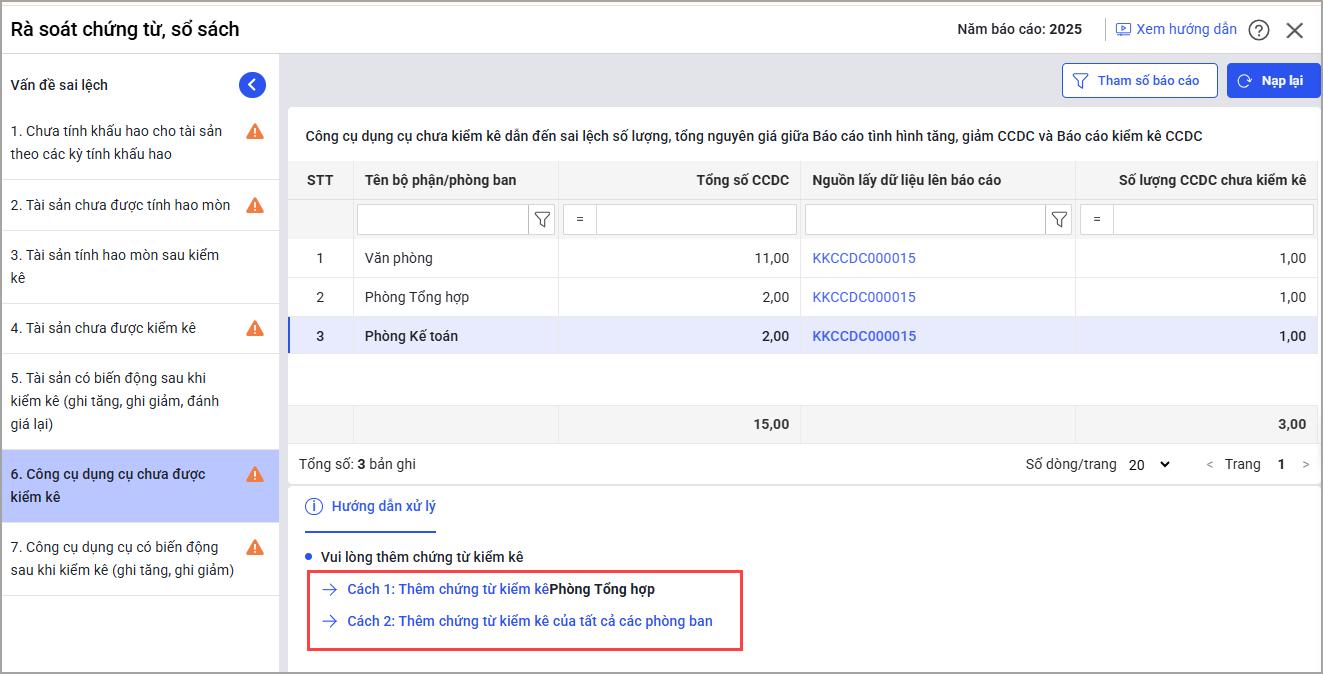Image resolution: width=1323 pixels, height=674 pixels.
Task: Open Số dòng/trang dropdown showing 20
Action: 1149,465
